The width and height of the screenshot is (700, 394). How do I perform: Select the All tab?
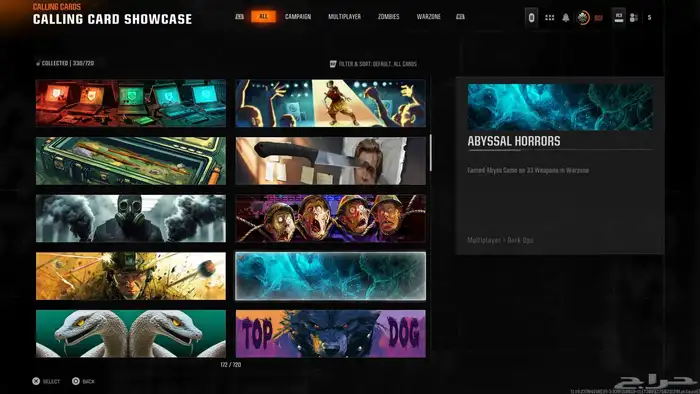click(x=263, y=17)
